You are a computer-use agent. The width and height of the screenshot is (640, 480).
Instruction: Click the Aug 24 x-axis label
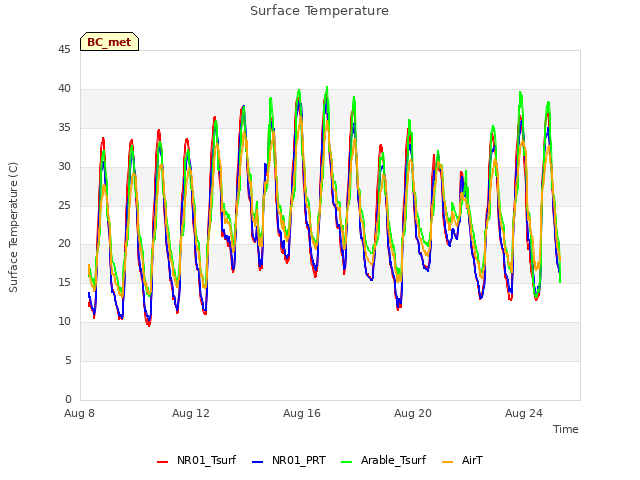524,413
